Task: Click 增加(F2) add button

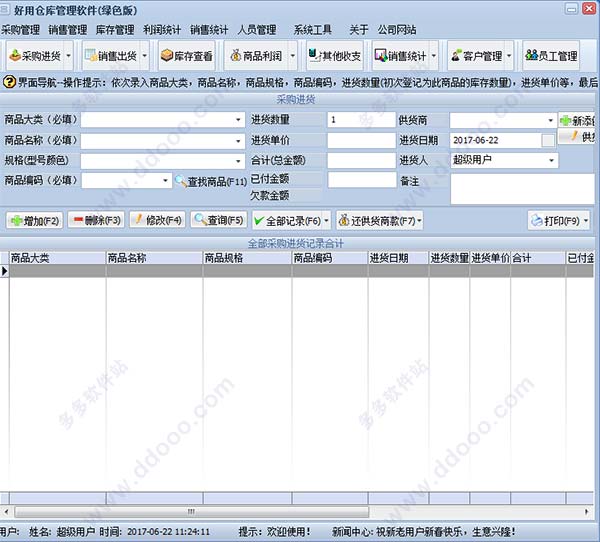Action: click(35, 220)
